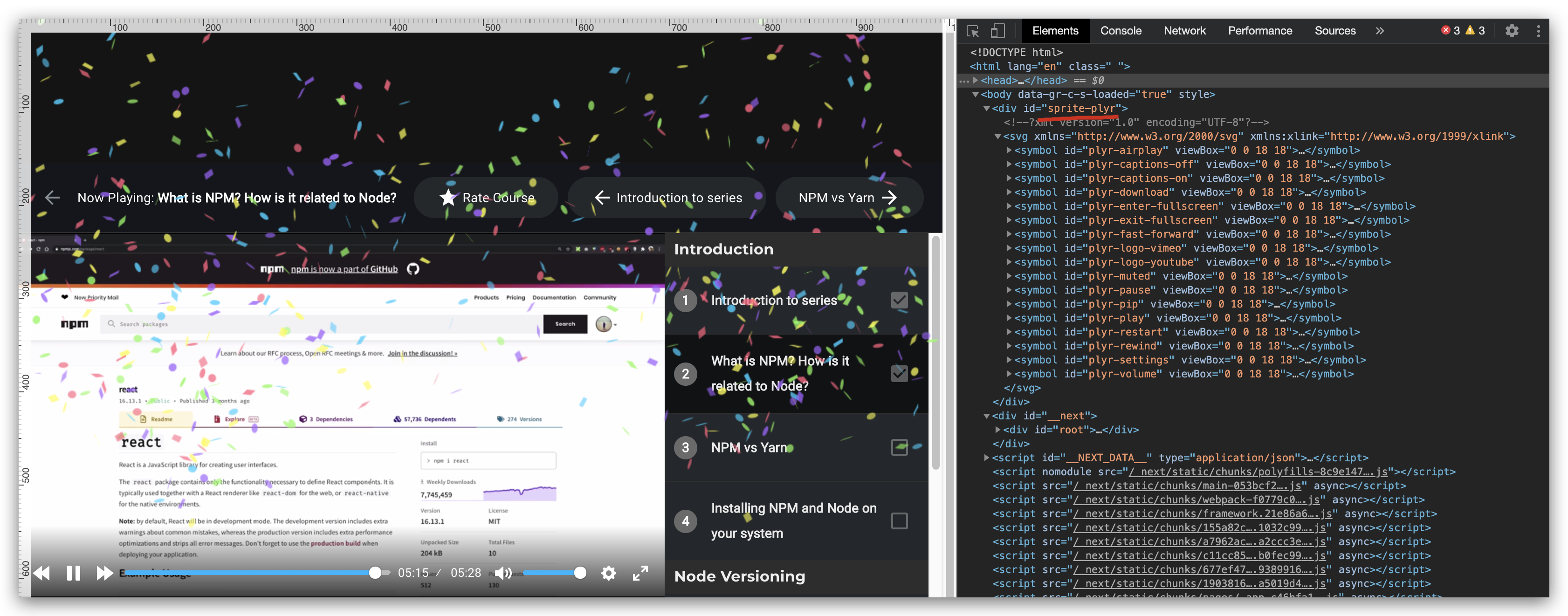Expand the root div node

point(997,430)
